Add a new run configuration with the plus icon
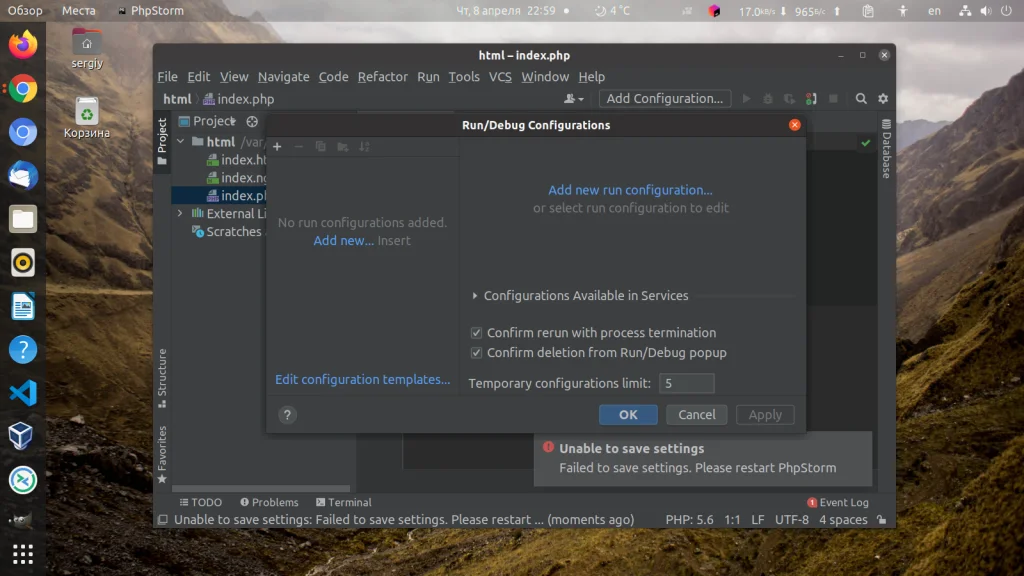 coord(277,146)
